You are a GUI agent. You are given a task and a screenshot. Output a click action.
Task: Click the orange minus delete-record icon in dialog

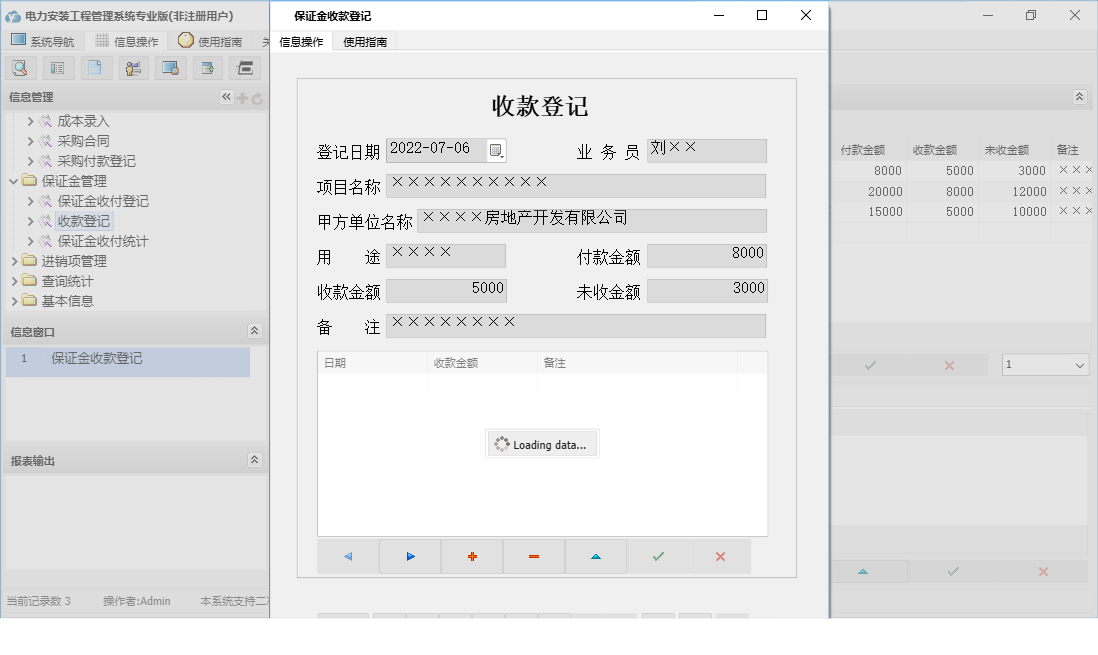click(533, 557)
